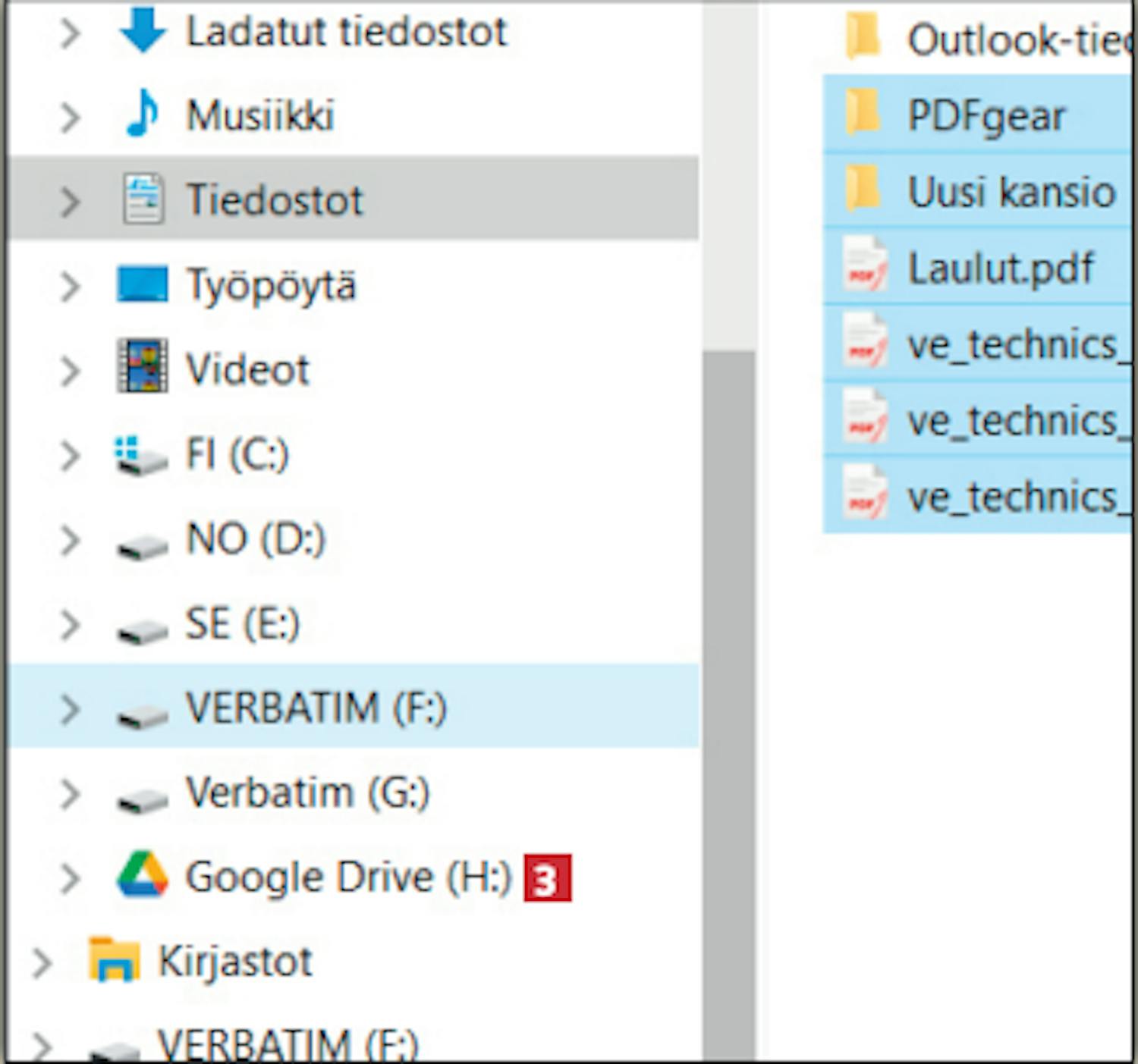
Task: Click the red 3 badge marker
Action: (547, 878)
